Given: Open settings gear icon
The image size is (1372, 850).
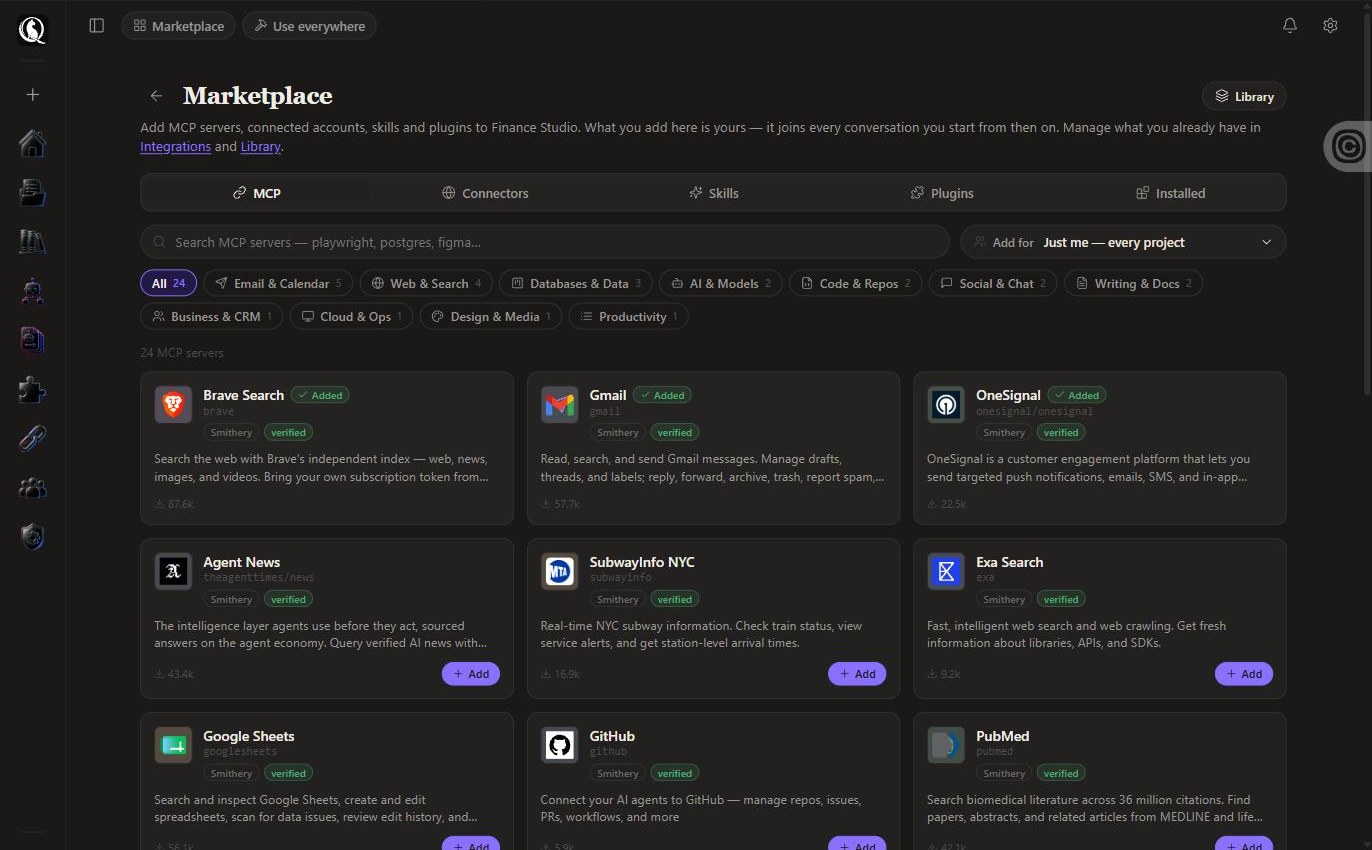Looking at the screenshot, I should tap(1330, 26).
